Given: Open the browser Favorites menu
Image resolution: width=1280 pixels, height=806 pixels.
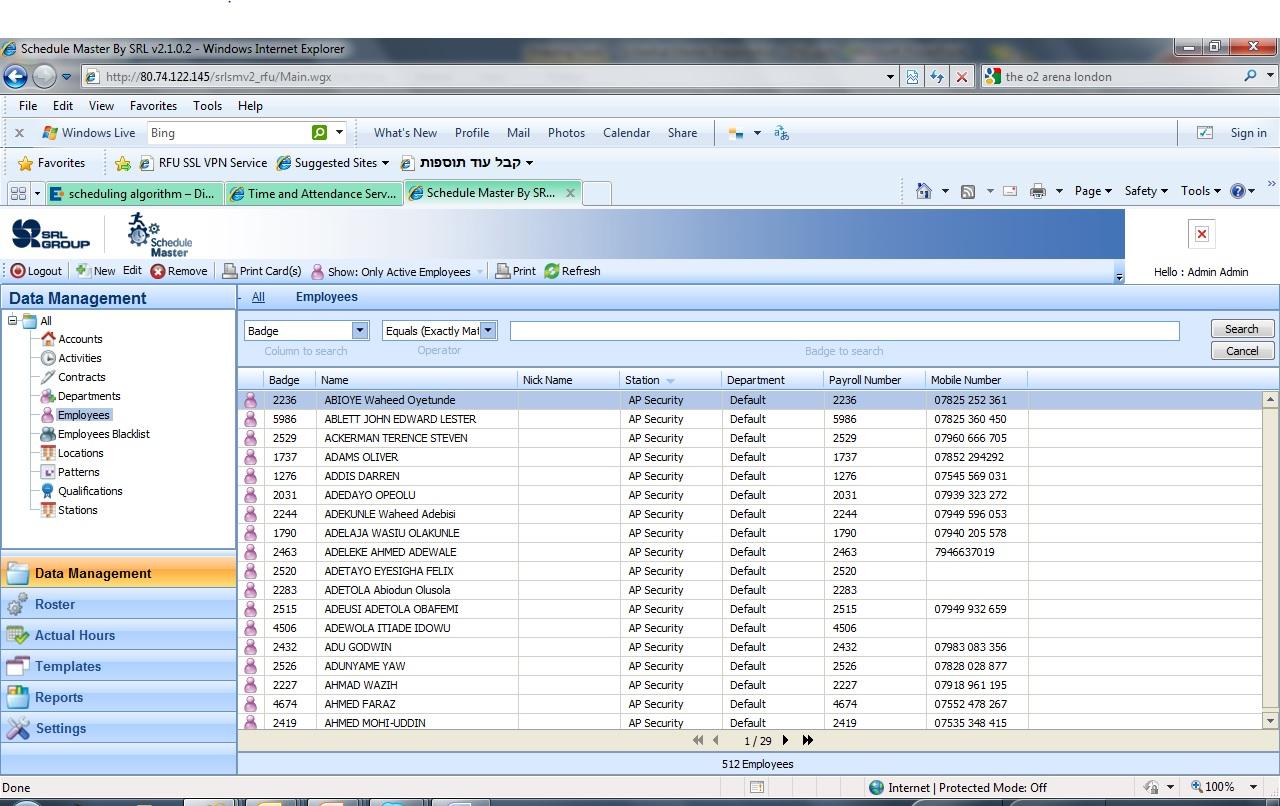Looking at the screenshot, I should tap(153, 105).
